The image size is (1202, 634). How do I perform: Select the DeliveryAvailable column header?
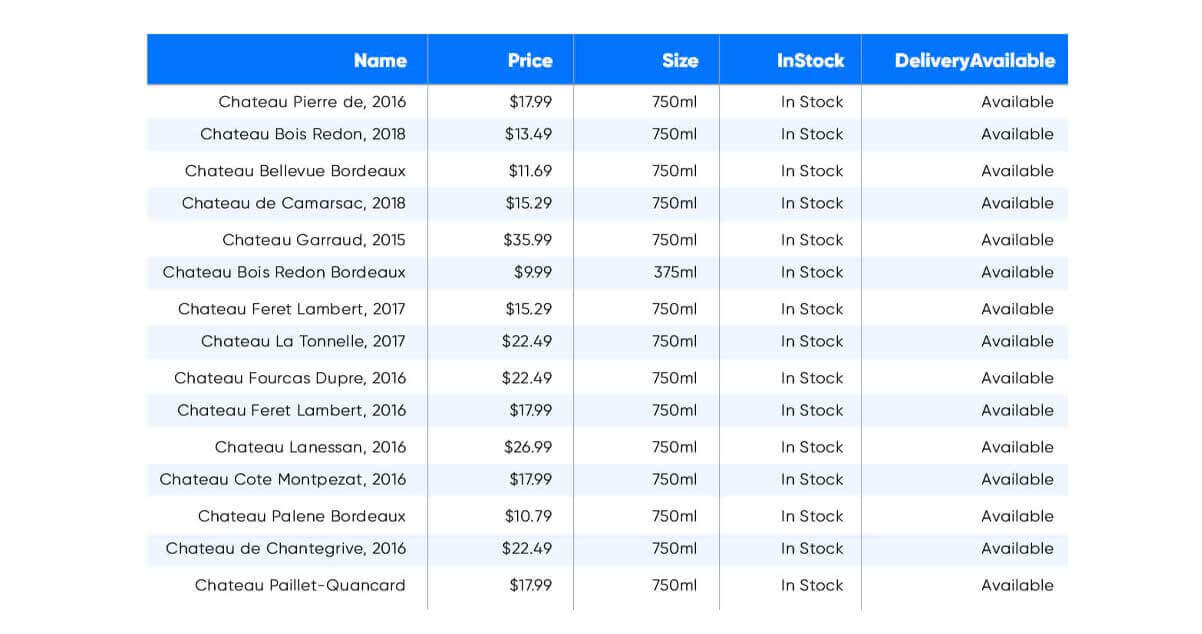coord(975,61)
